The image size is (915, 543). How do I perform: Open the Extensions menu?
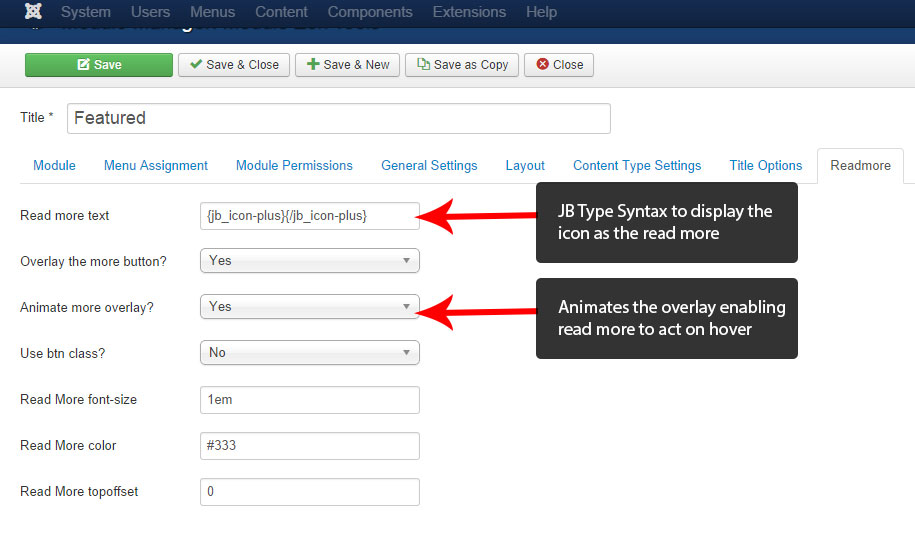tap(469, 12)
